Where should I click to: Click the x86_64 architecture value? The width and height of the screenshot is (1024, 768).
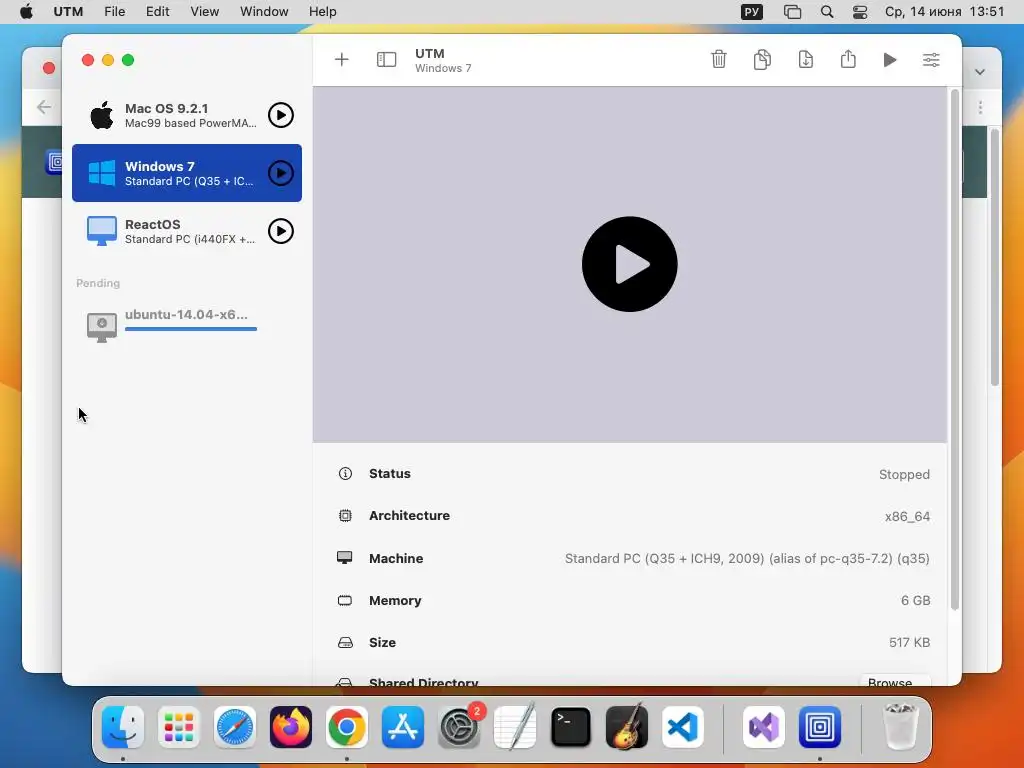click(907, 517)
